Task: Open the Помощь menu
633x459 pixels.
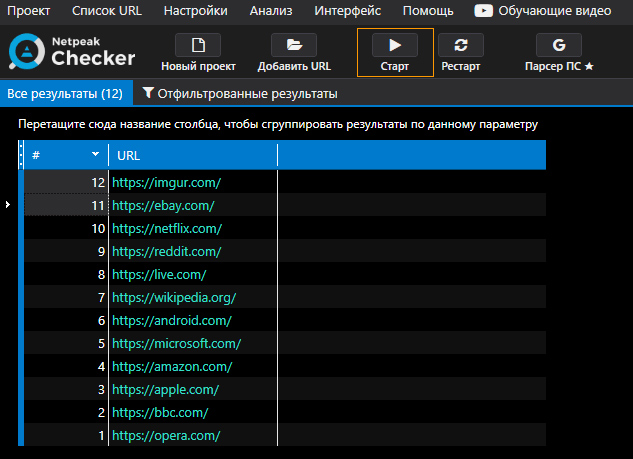Action: (x=428, y=11)
